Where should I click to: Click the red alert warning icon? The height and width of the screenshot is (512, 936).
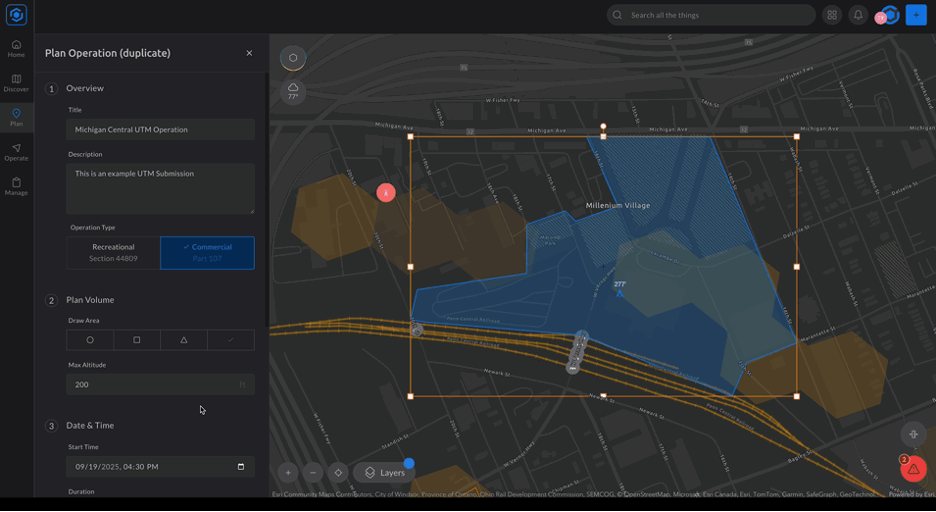coord(913,468)
